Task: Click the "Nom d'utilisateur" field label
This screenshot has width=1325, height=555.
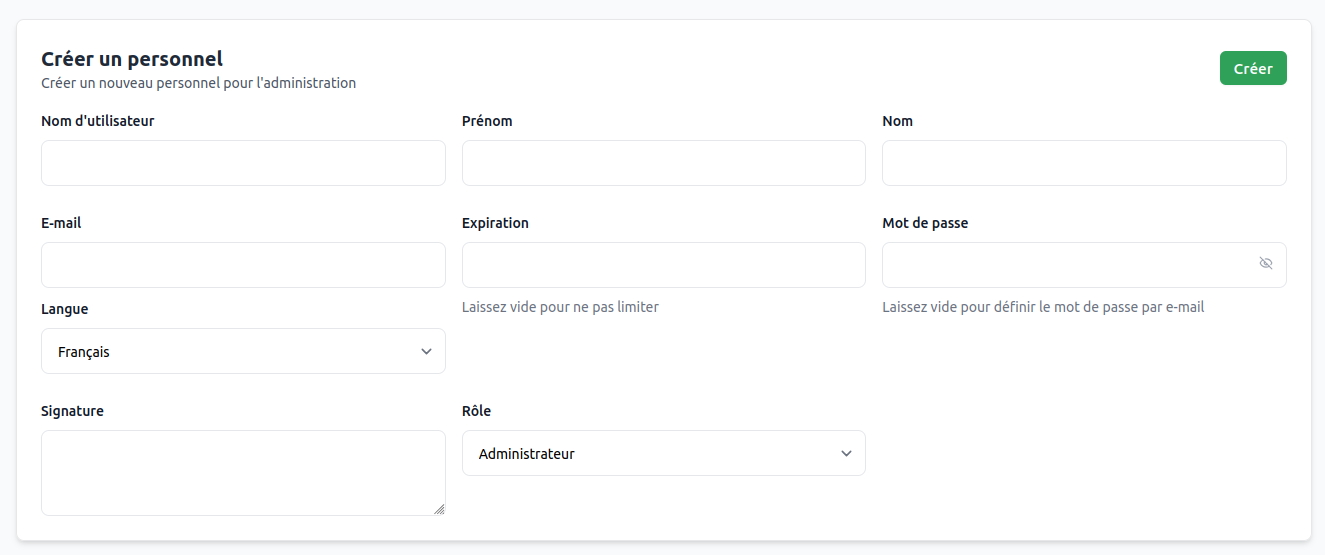Action: coord(98,121)
